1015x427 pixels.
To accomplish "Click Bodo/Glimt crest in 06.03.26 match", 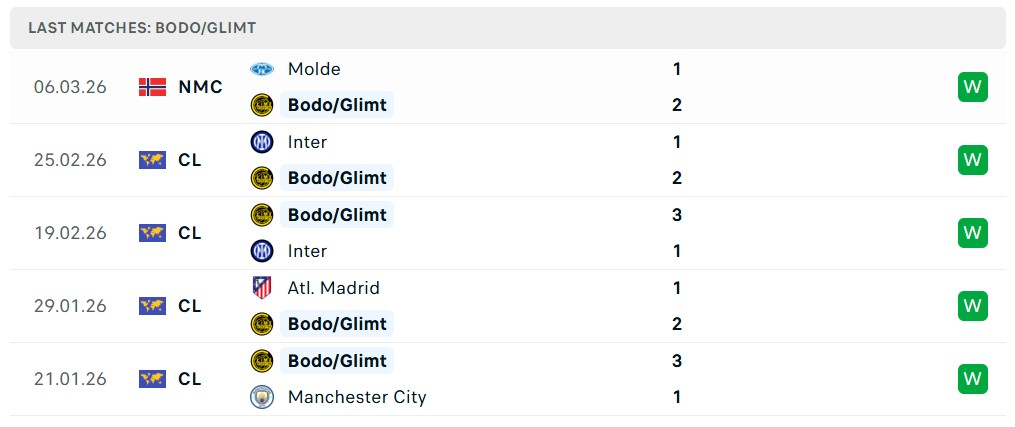I will pos(262,105).
